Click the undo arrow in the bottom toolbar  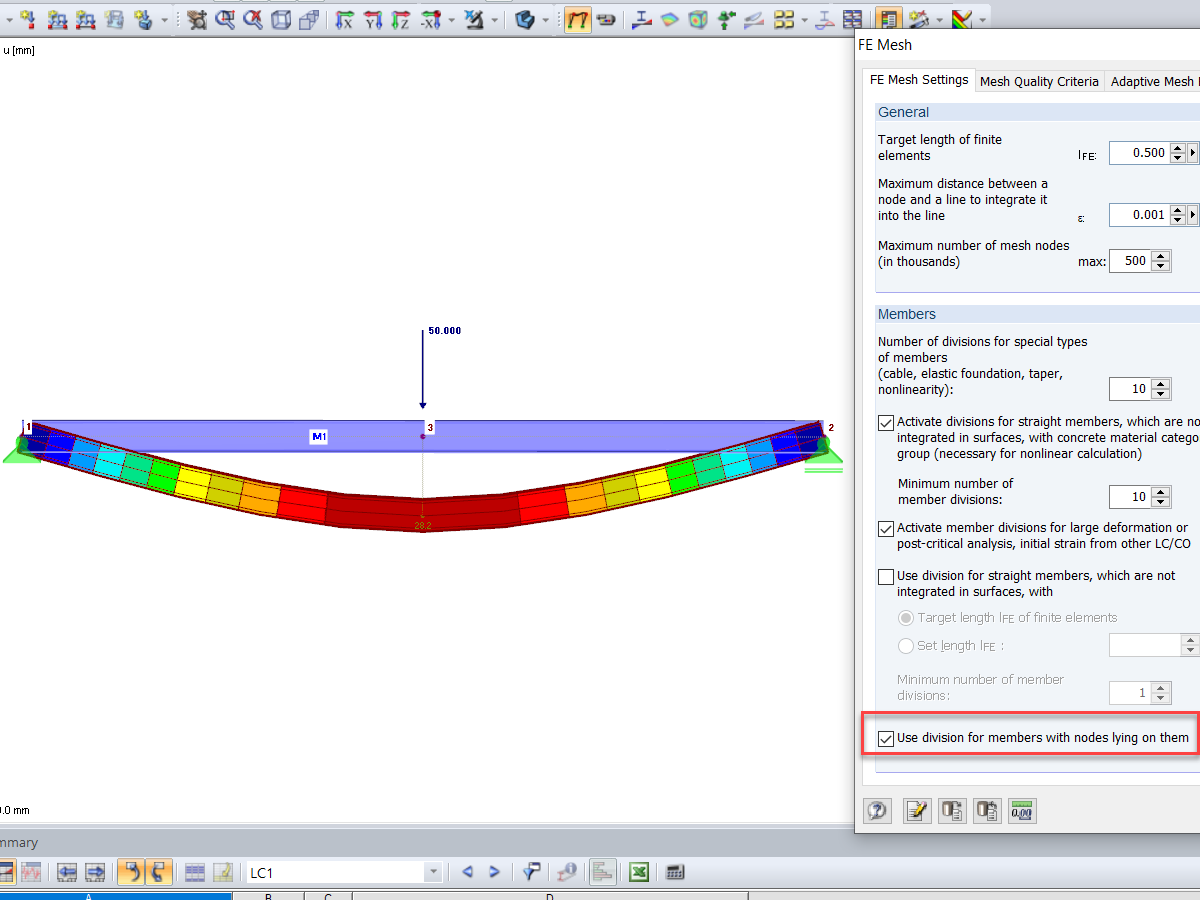[131, 872]
